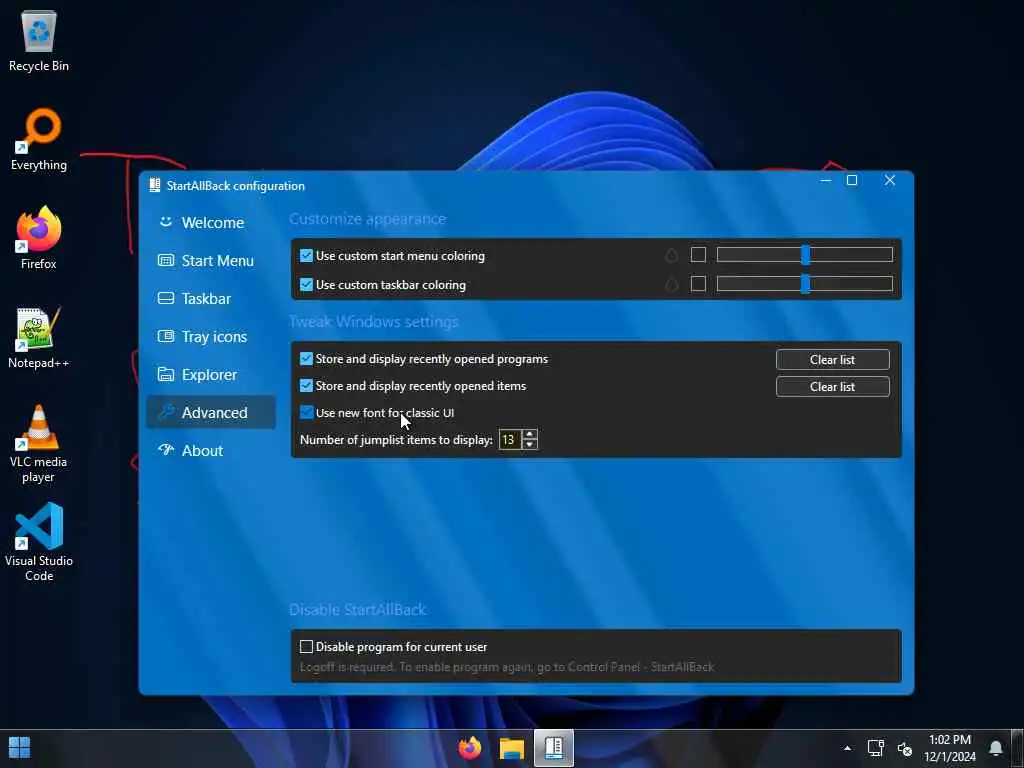Image resolution: width=1024 pixels, height=768 pixels.
Task: Select the Visual Studio Code desktop shortcut
Action: (39, 542)
